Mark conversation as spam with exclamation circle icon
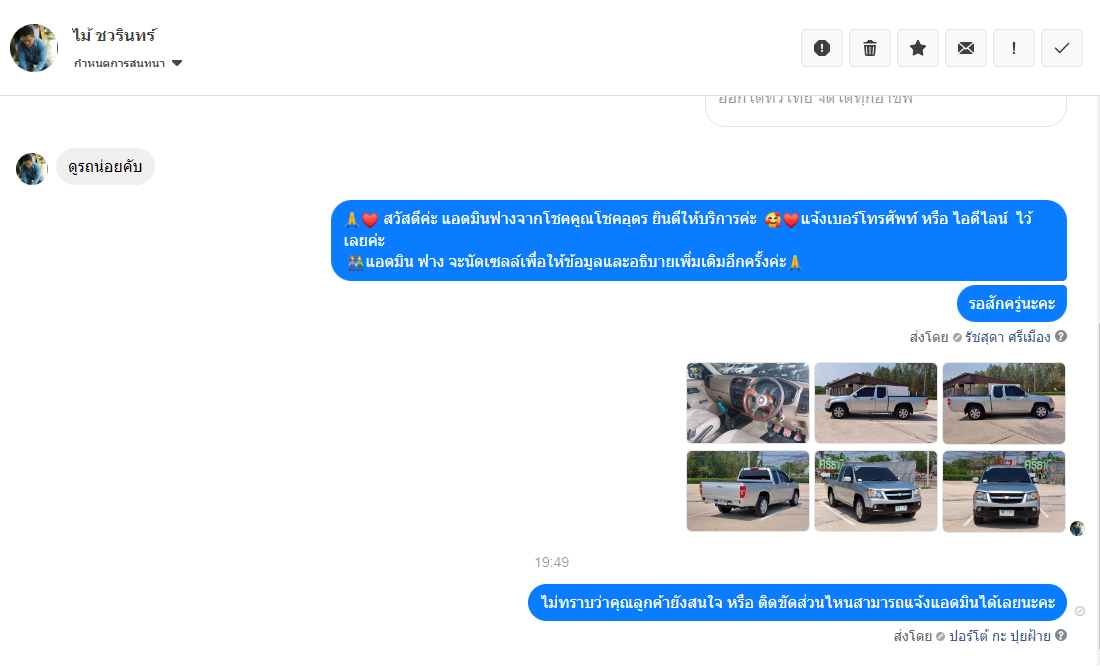The width and height of the screenshot is (1100, 672). [x=821, y=48]
